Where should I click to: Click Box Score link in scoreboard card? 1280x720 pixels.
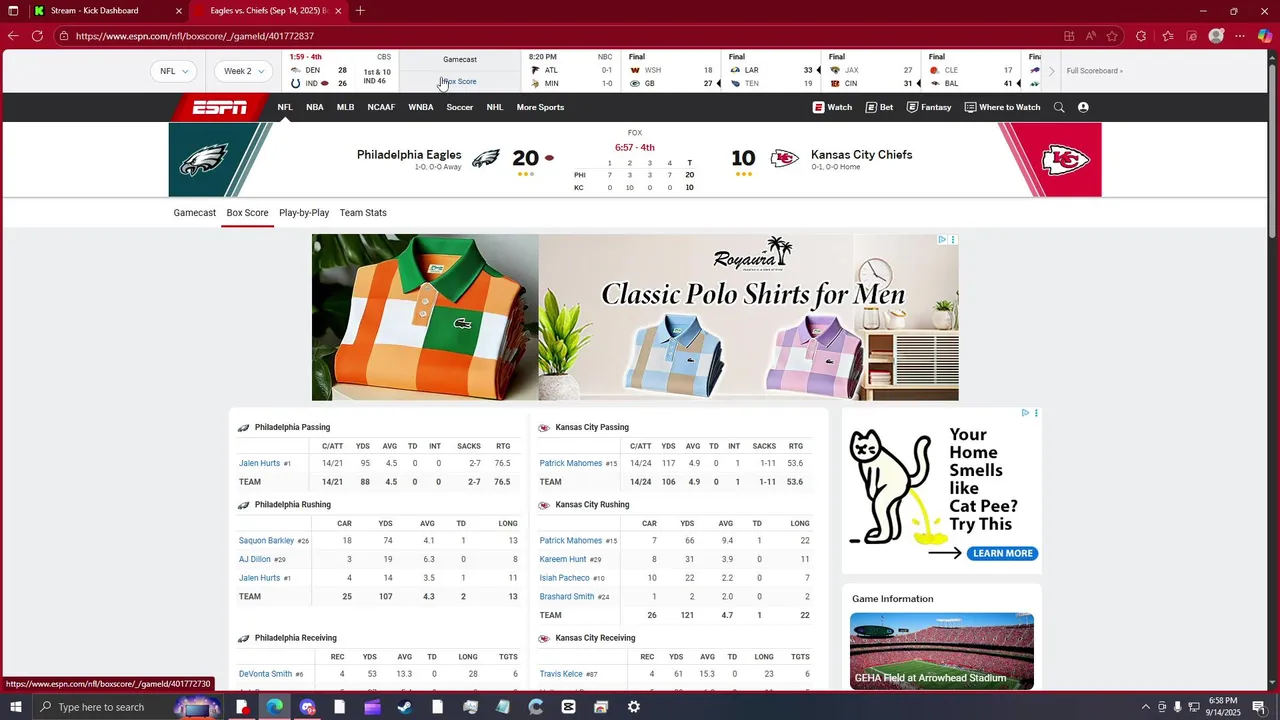[x=460, y=82]
